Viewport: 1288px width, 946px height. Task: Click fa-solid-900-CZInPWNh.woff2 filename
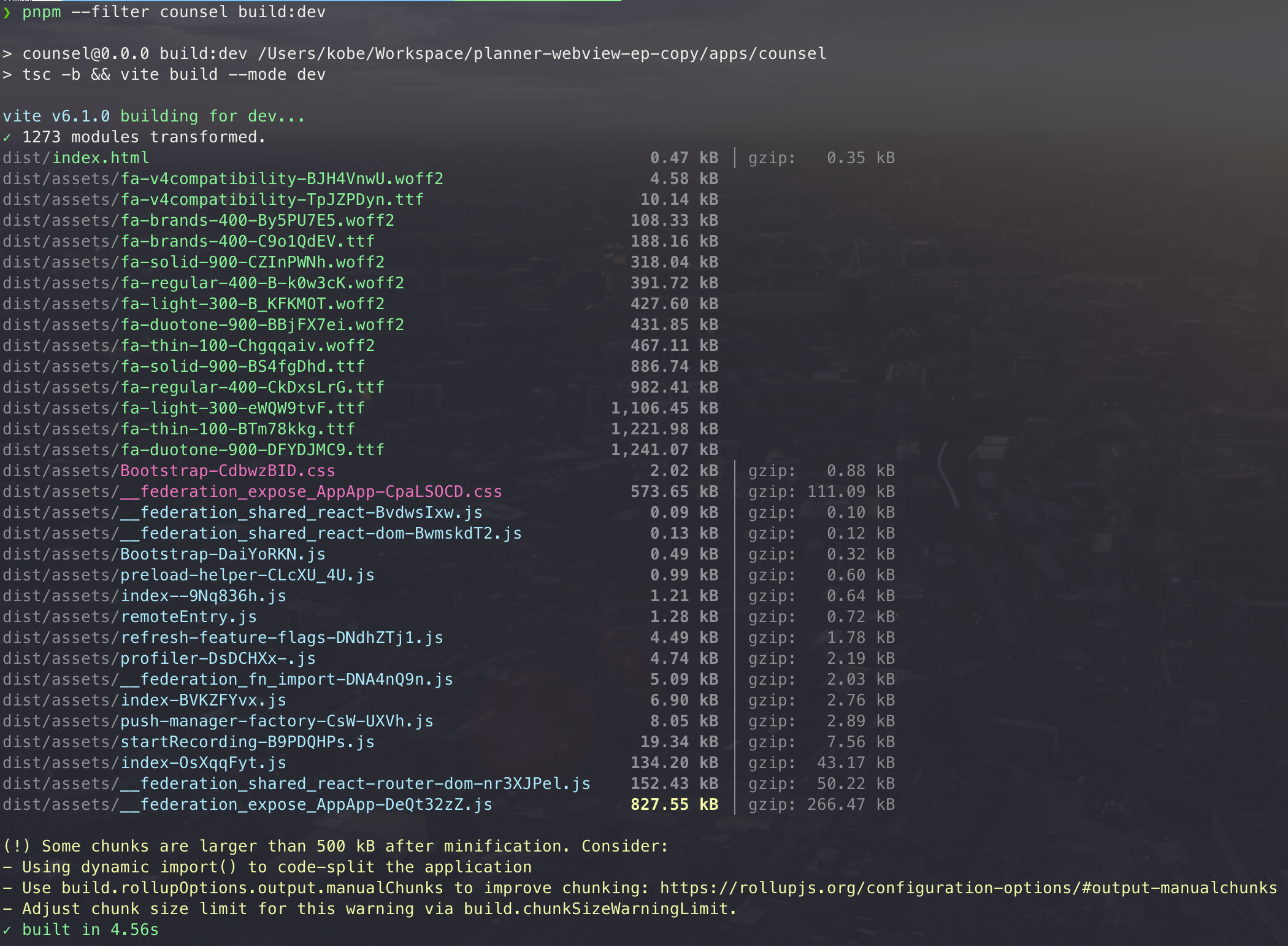pos(253,263)
